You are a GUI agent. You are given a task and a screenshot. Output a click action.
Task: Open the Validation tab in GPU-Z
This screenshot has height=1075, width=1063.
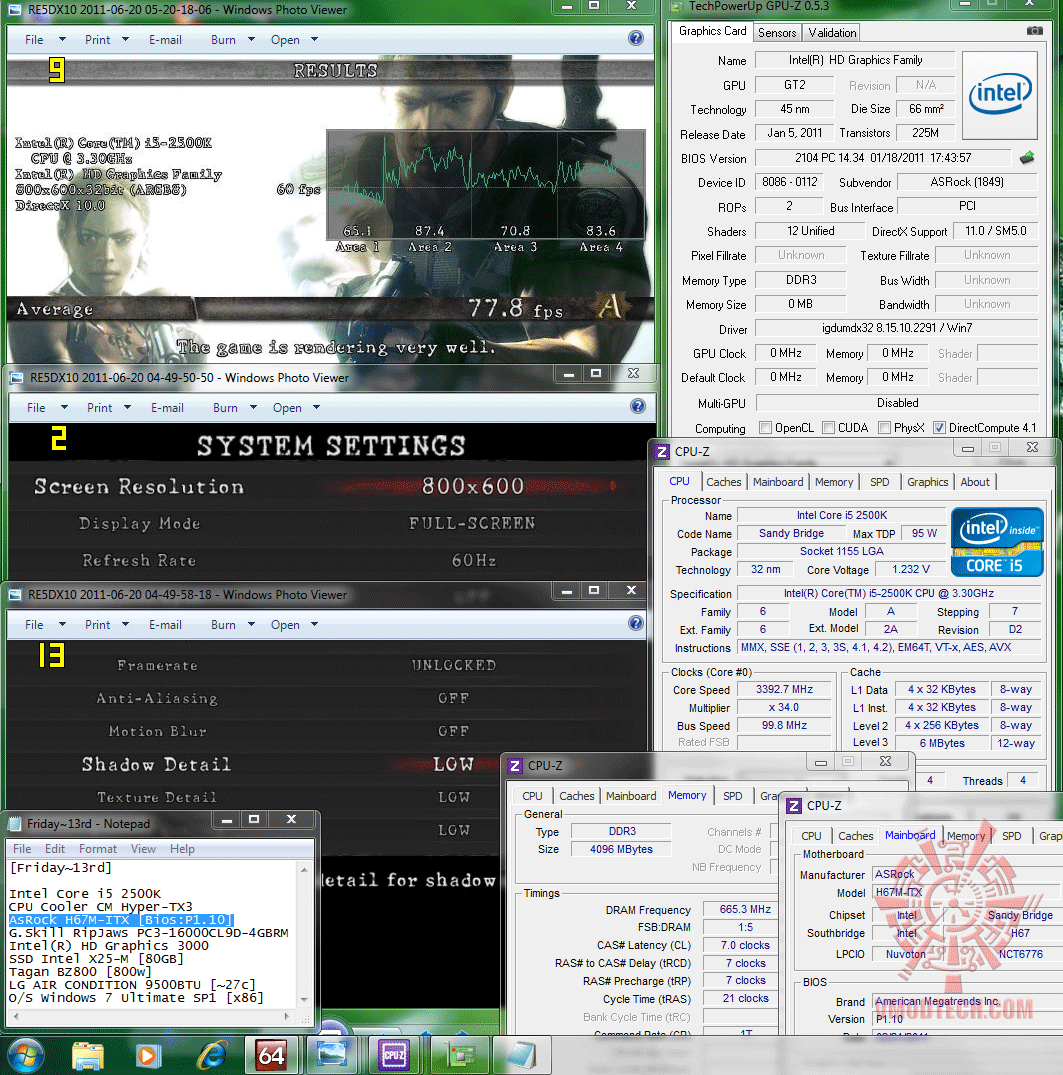click(832, 32)
